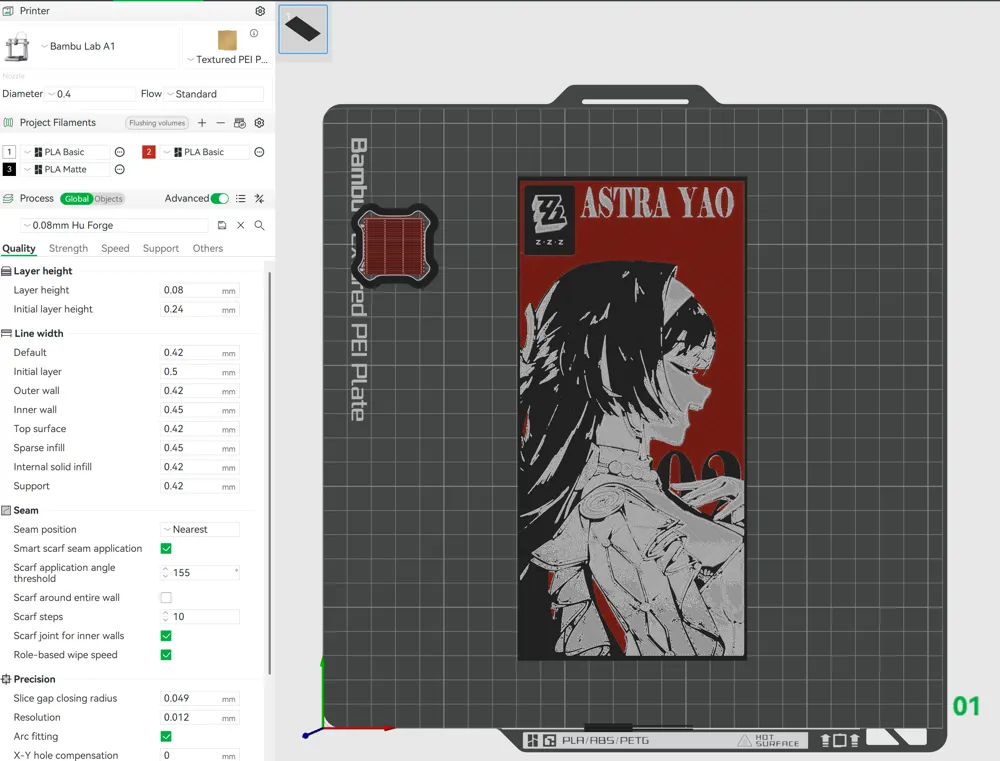1000x761 pixels.
Task: Open filament 3 PLA Matte dropdown
Action: click(x=66, y=169)
